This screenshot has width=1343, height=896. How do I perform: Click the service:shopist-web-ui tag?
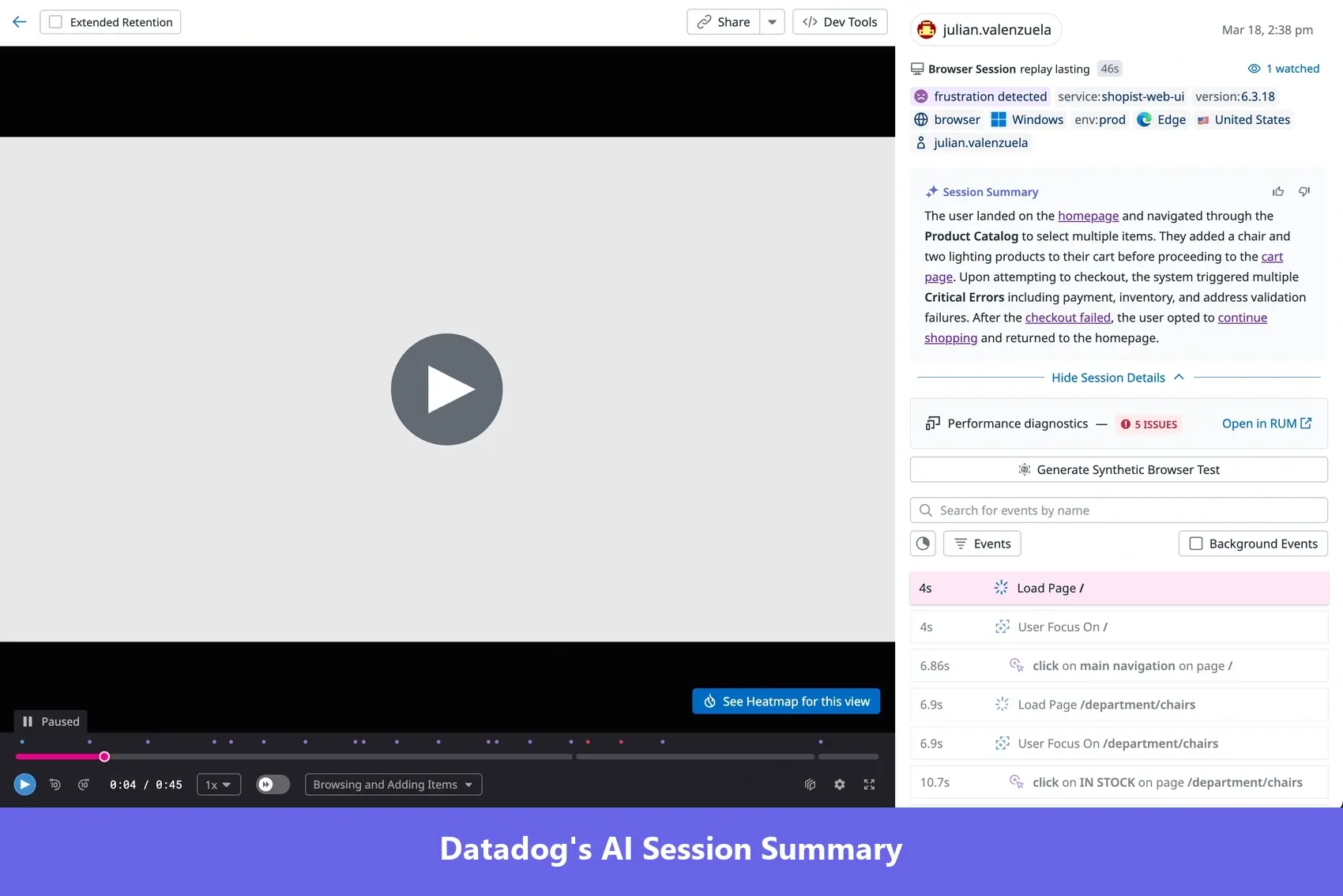[1121, 96]
